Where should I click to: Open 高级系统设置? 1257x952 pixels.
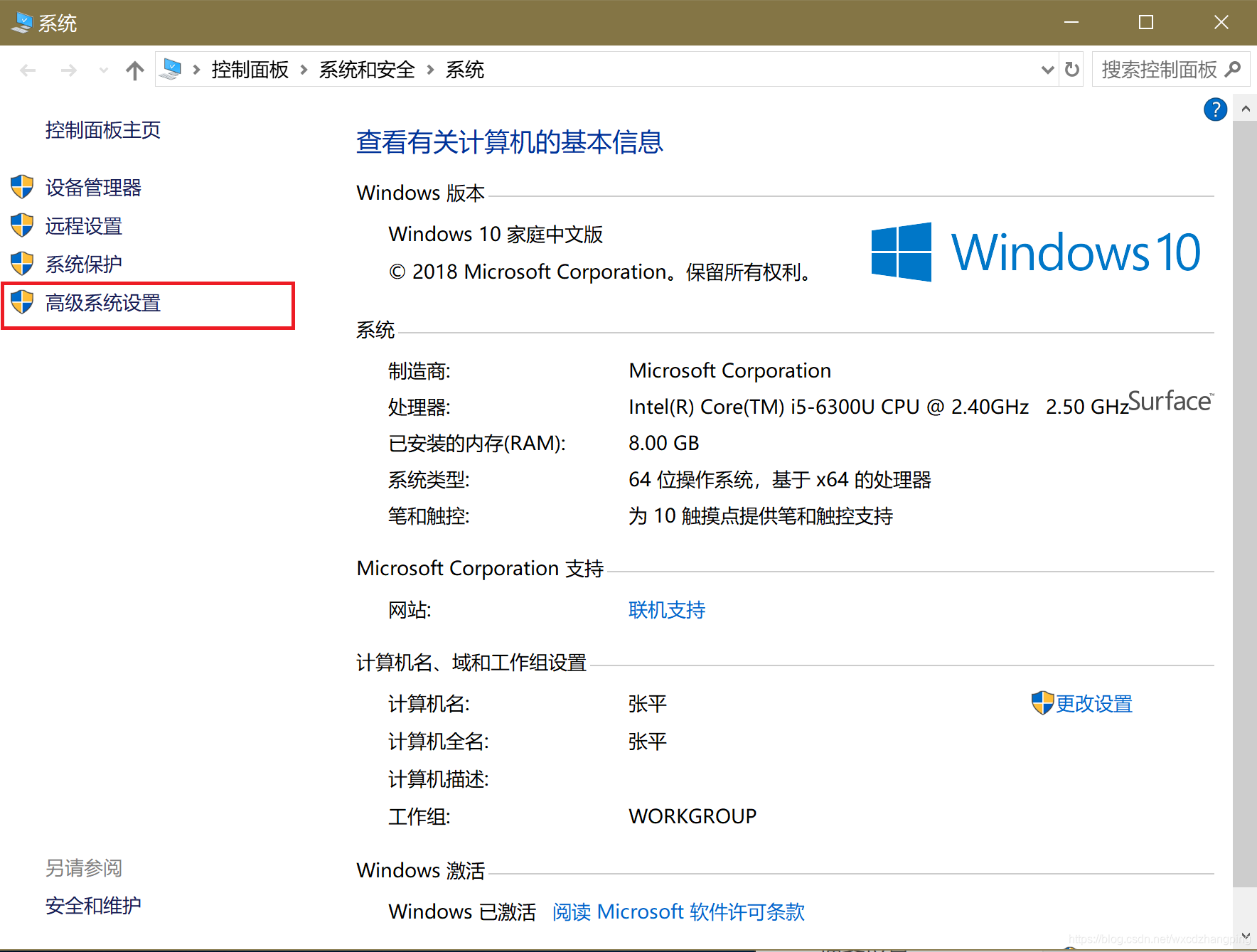click(x=103, y=303)
